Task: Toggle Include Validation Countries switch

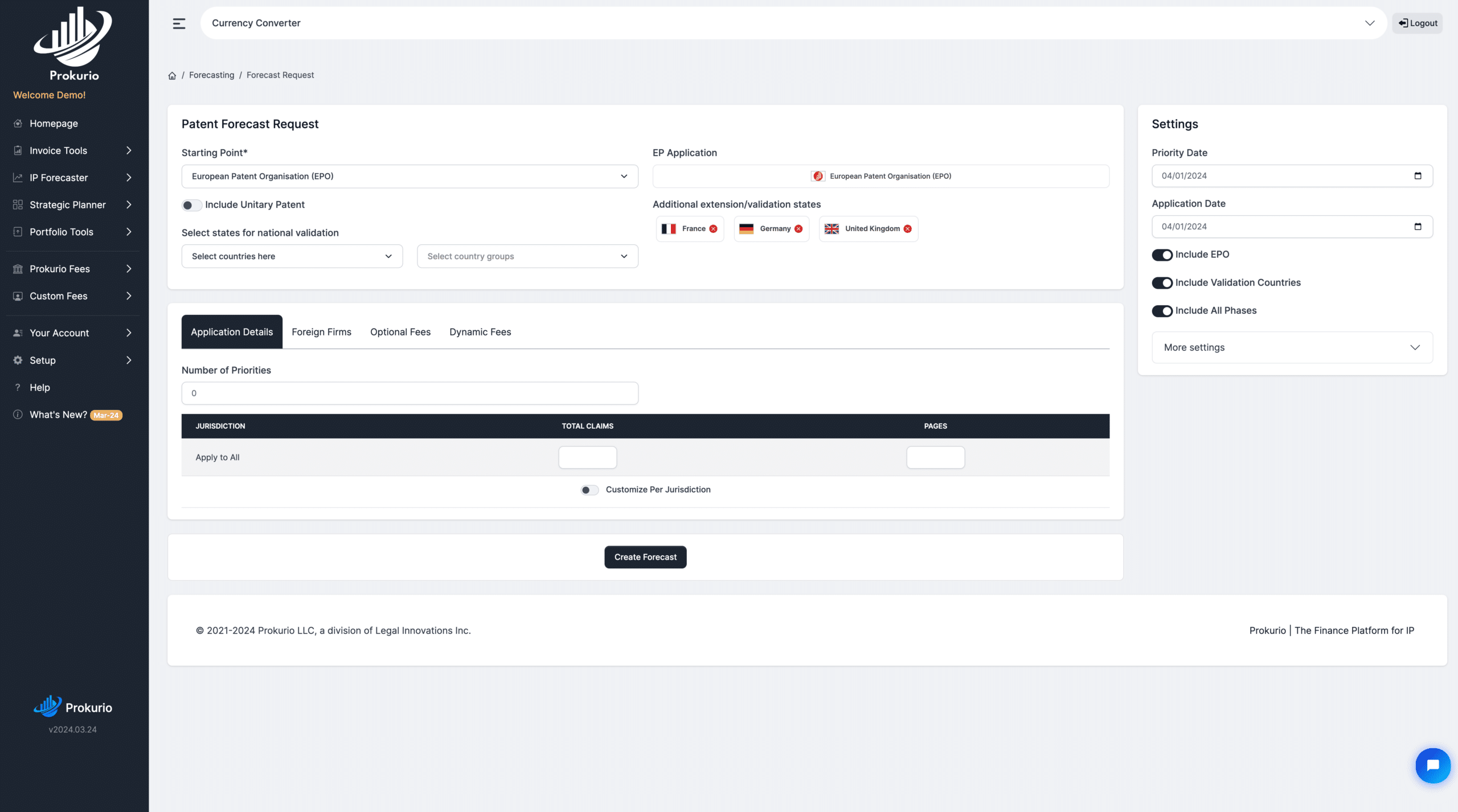Action: click(x=1162, y=283)
